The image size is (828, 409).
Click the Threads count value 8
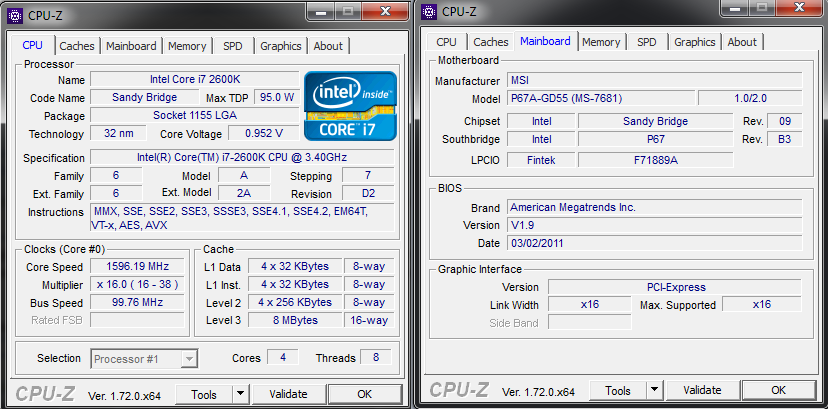pos(375,357)
